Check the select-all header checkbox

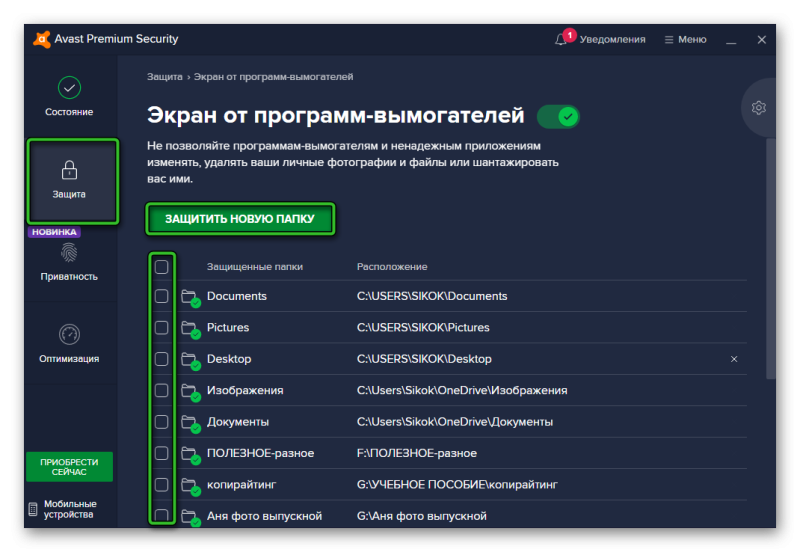tap(161, 267)
